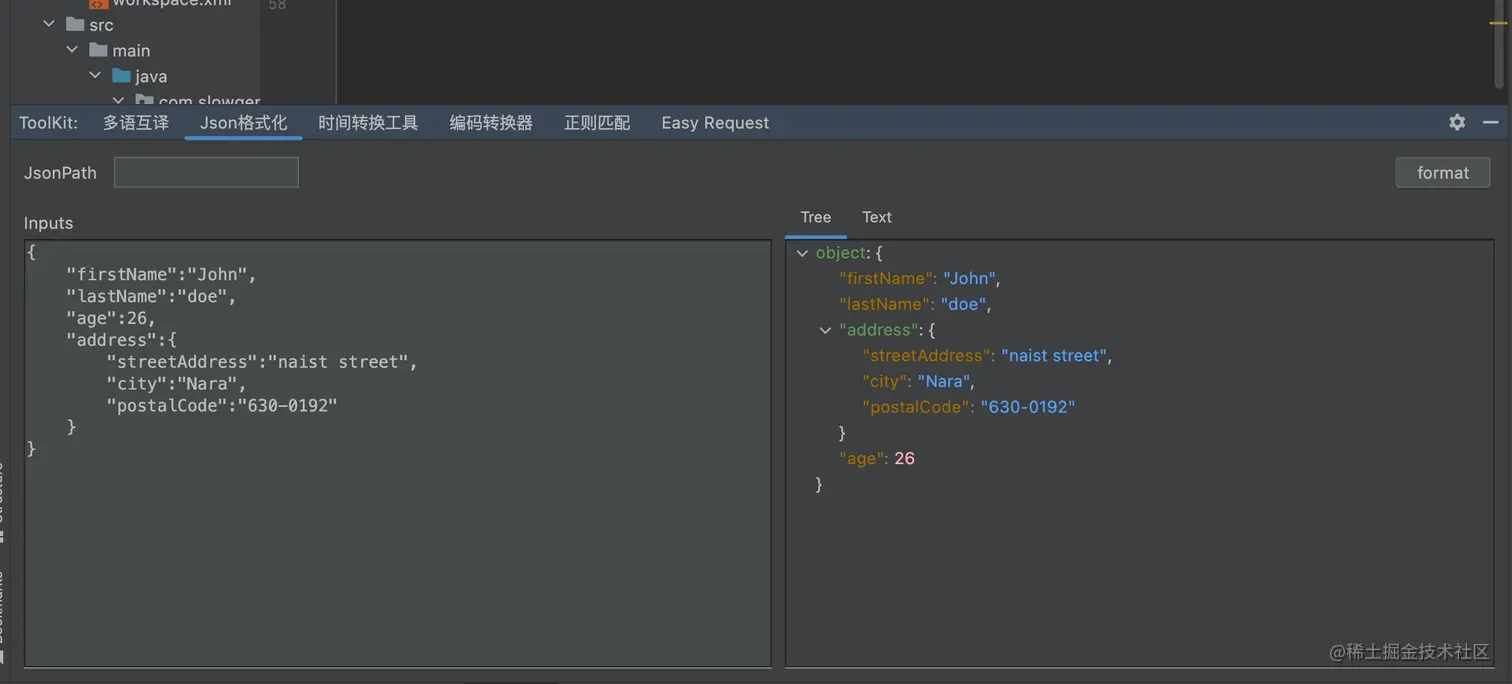Open the 时间转换工具 tab
This screenshot has width=1512, height=684.
pyautogui.click(x=368, y=123)
